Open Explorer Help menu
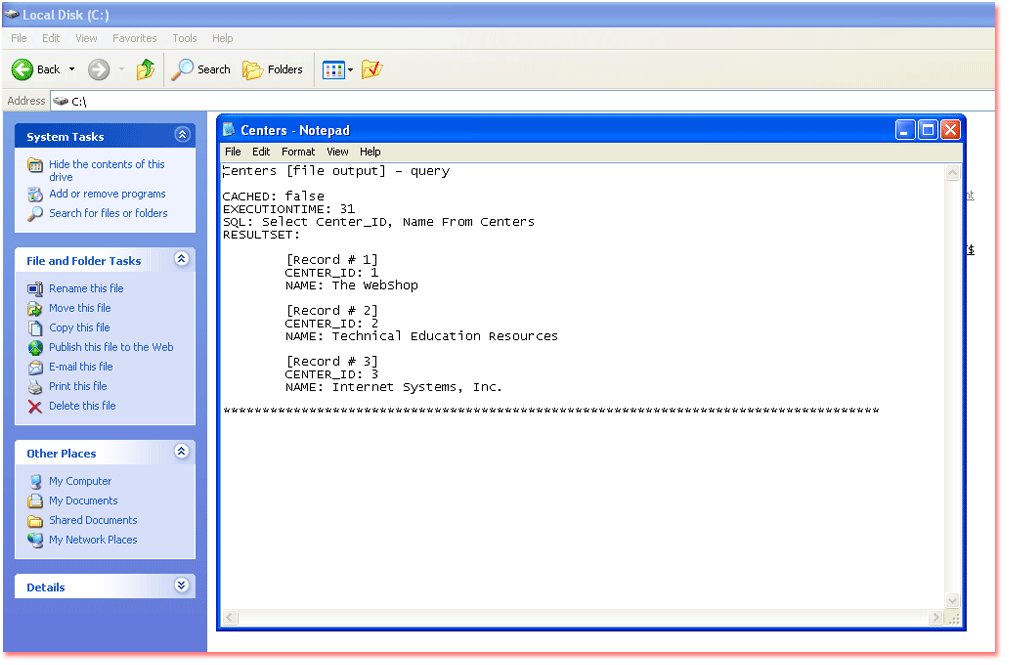The image size is (1016, 665). [222, 38]
